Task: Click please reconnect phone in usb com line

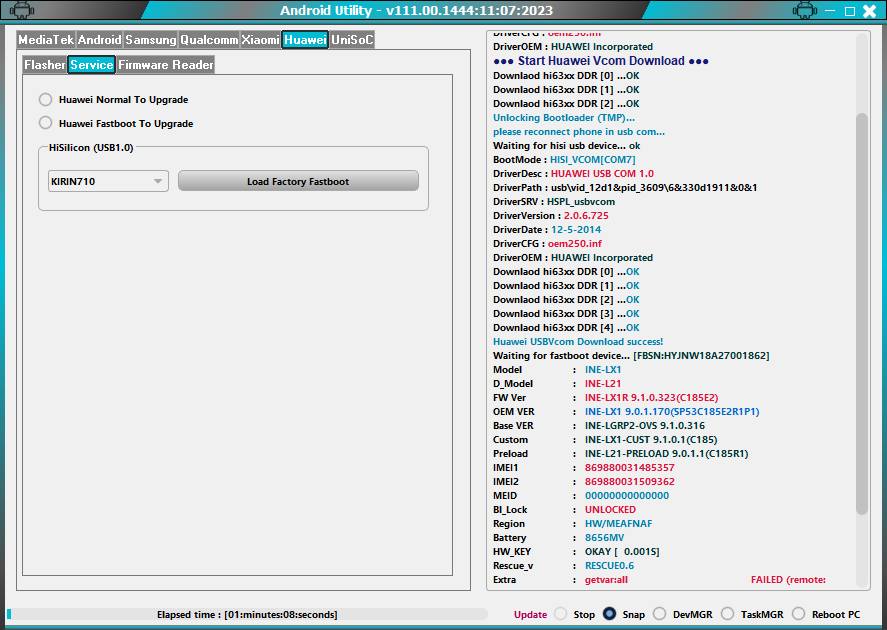Action: click(x=579, y=132)
